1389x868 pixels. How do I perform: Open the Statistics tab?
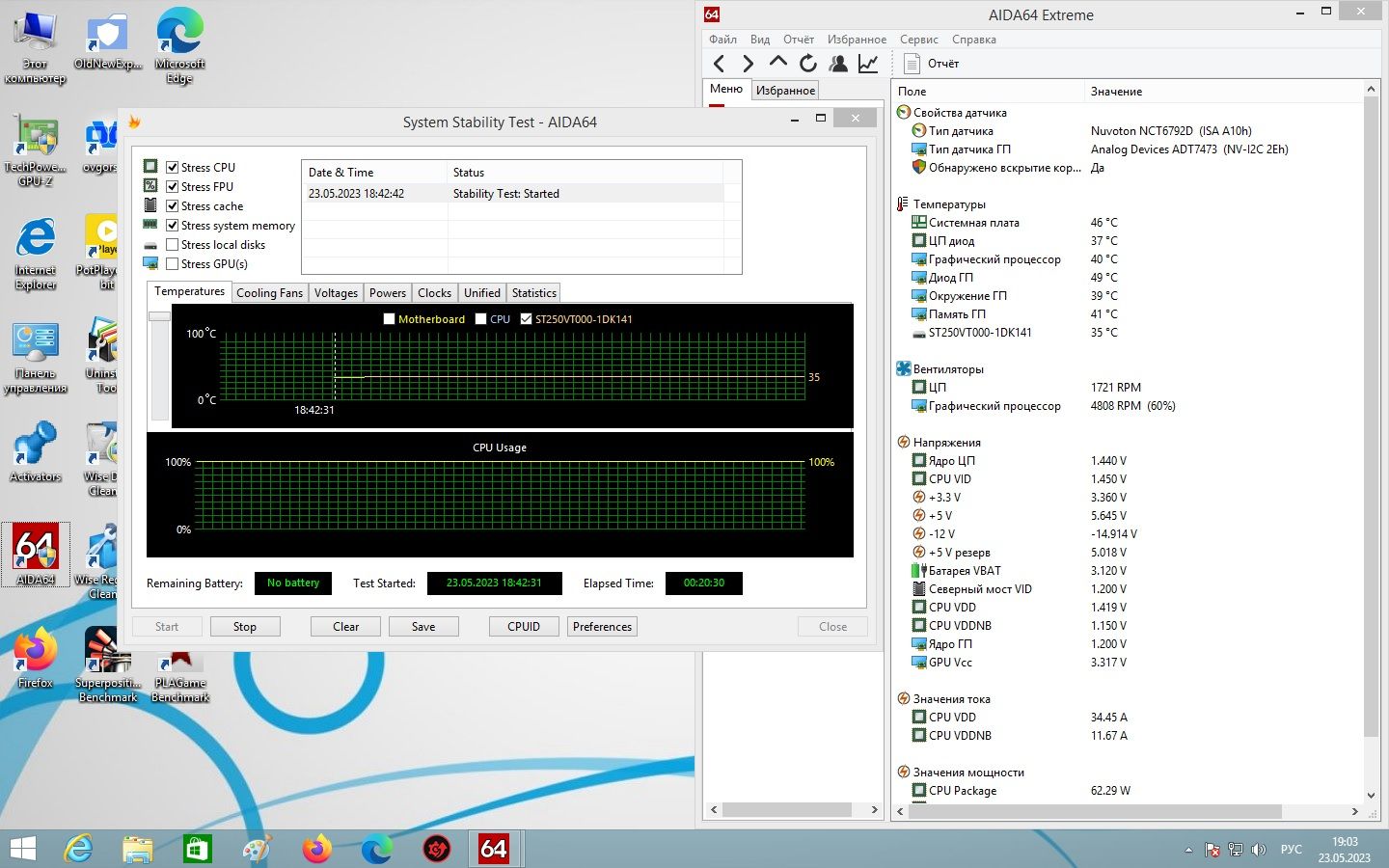(533, 293)
